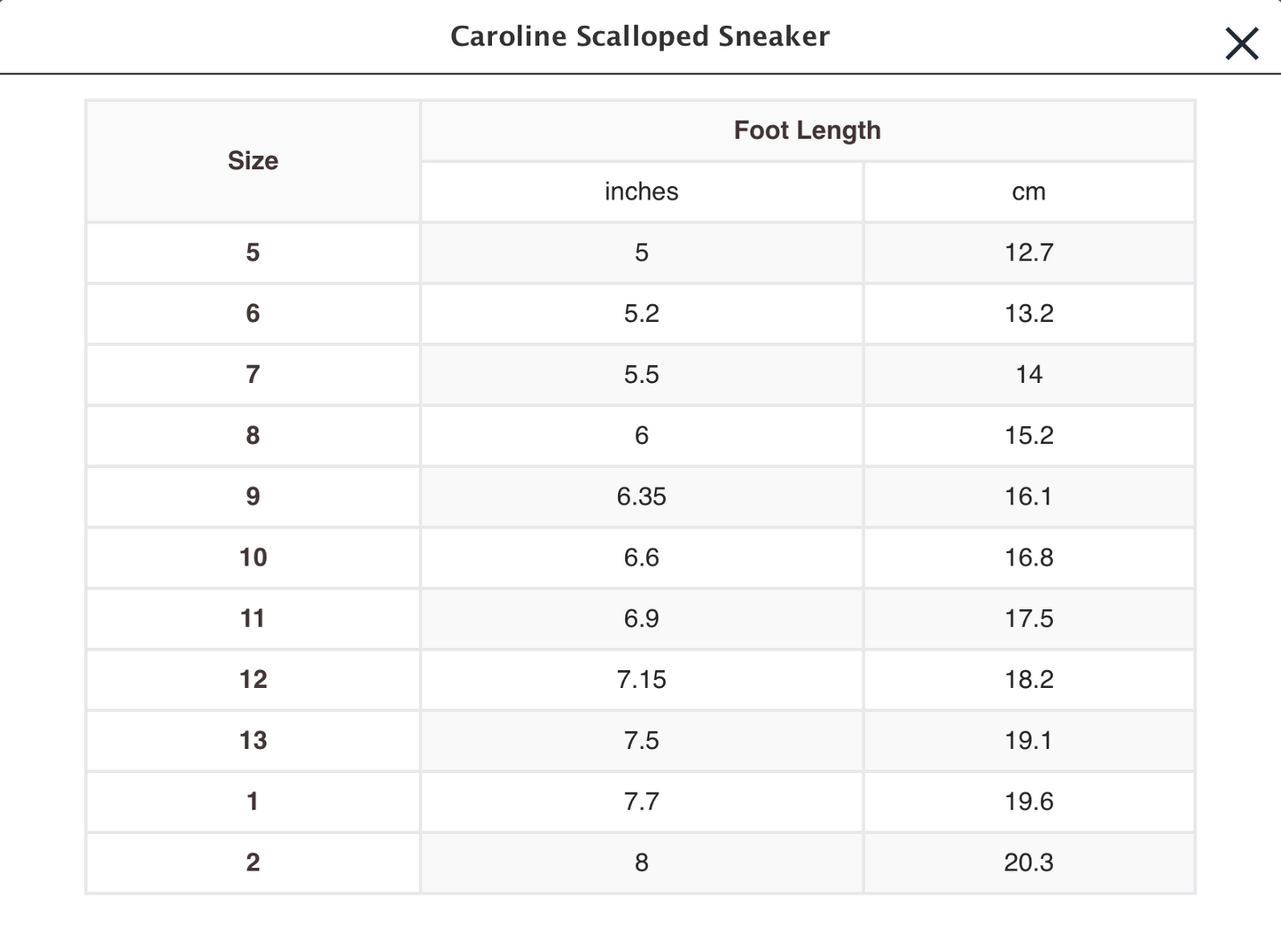Select the 15.2 cm cell
This screenshot has height=952, width=1281.
point(1028,435)
